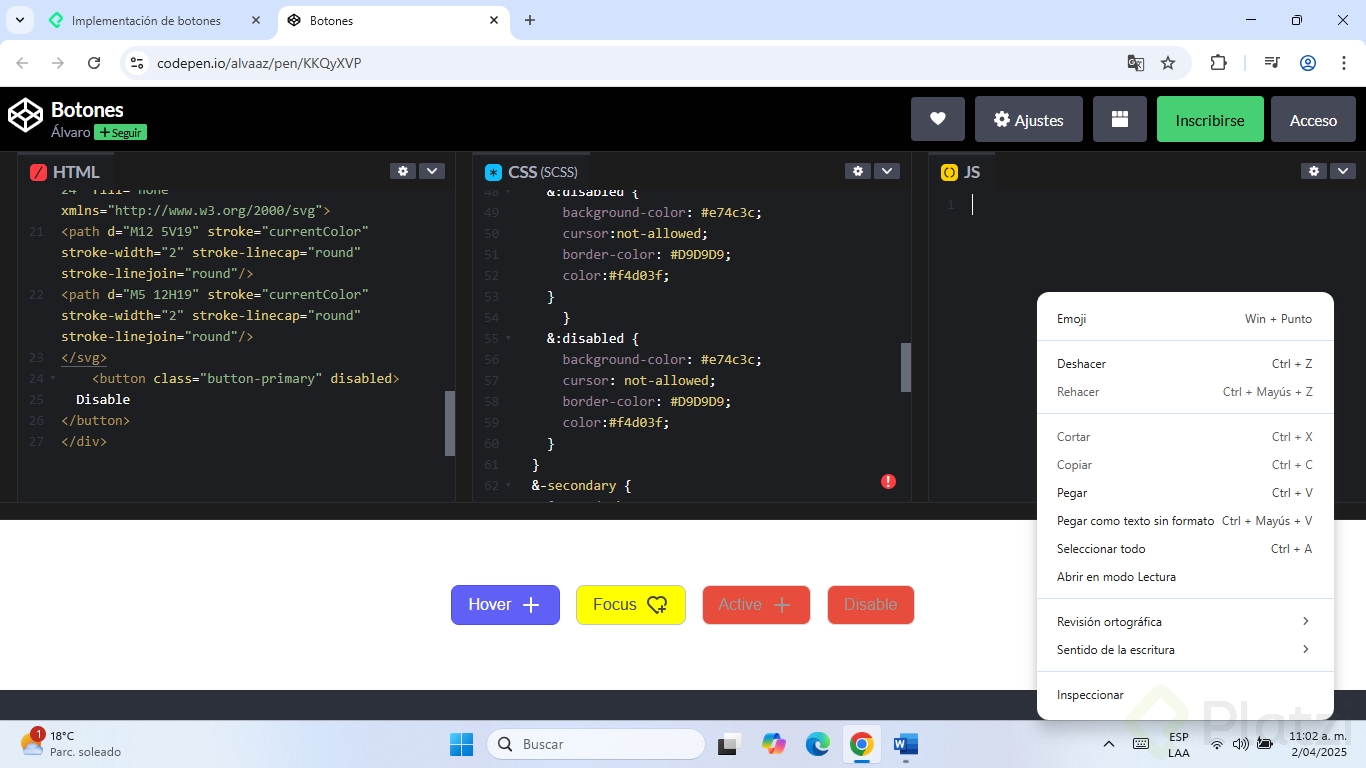Open Task View on the taskbar
1366x768 pixels.
click(728, 744)
